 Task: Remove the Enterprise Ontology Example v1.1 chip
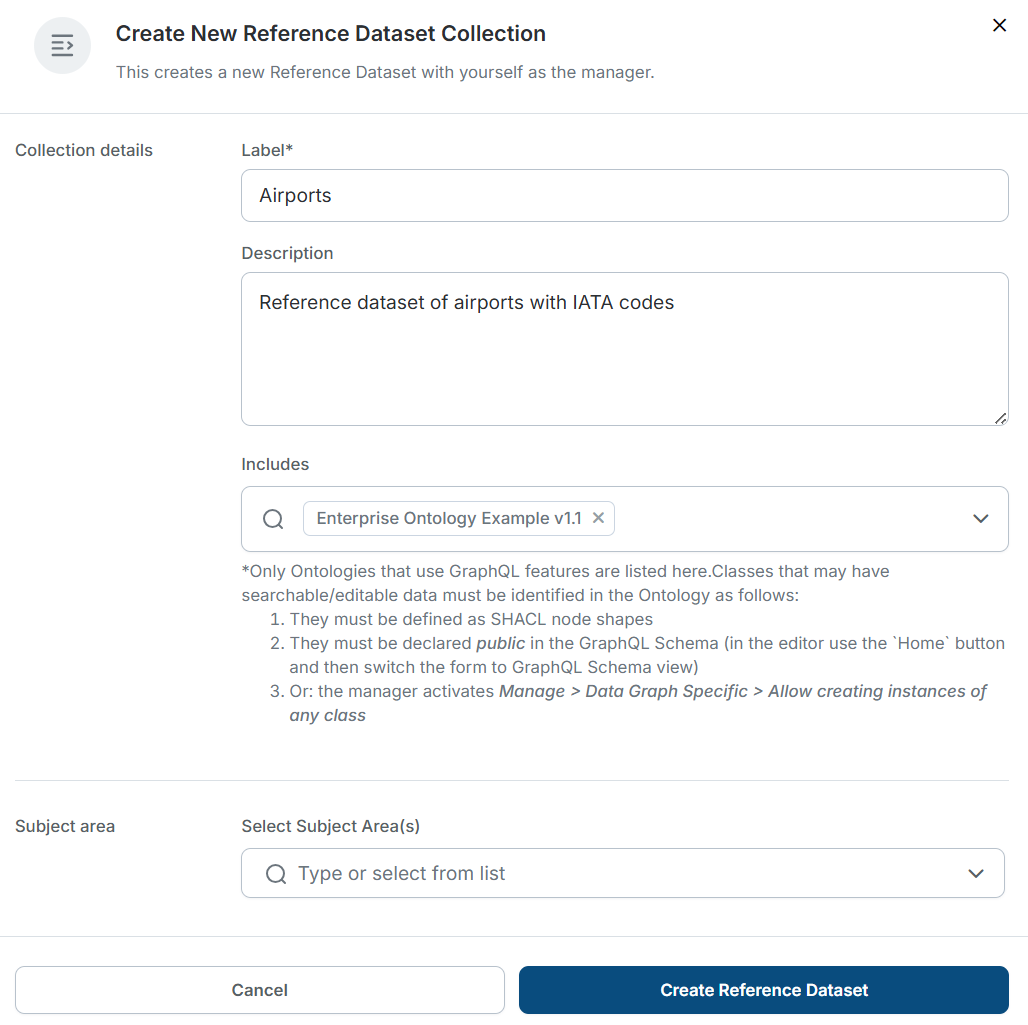[x=598, y=518]
